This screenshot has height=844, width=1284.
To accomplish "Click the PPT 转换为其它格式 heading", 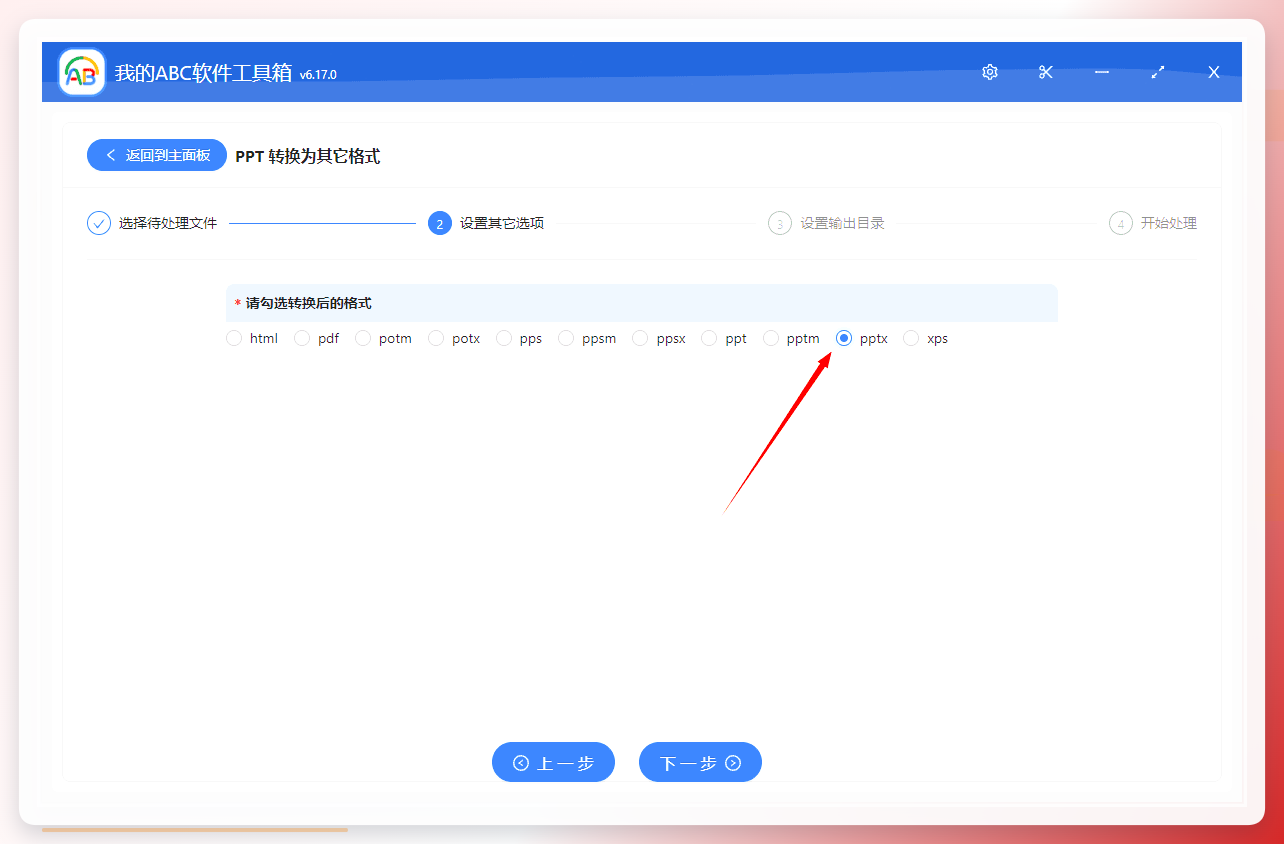I will (x=308, y=156).
